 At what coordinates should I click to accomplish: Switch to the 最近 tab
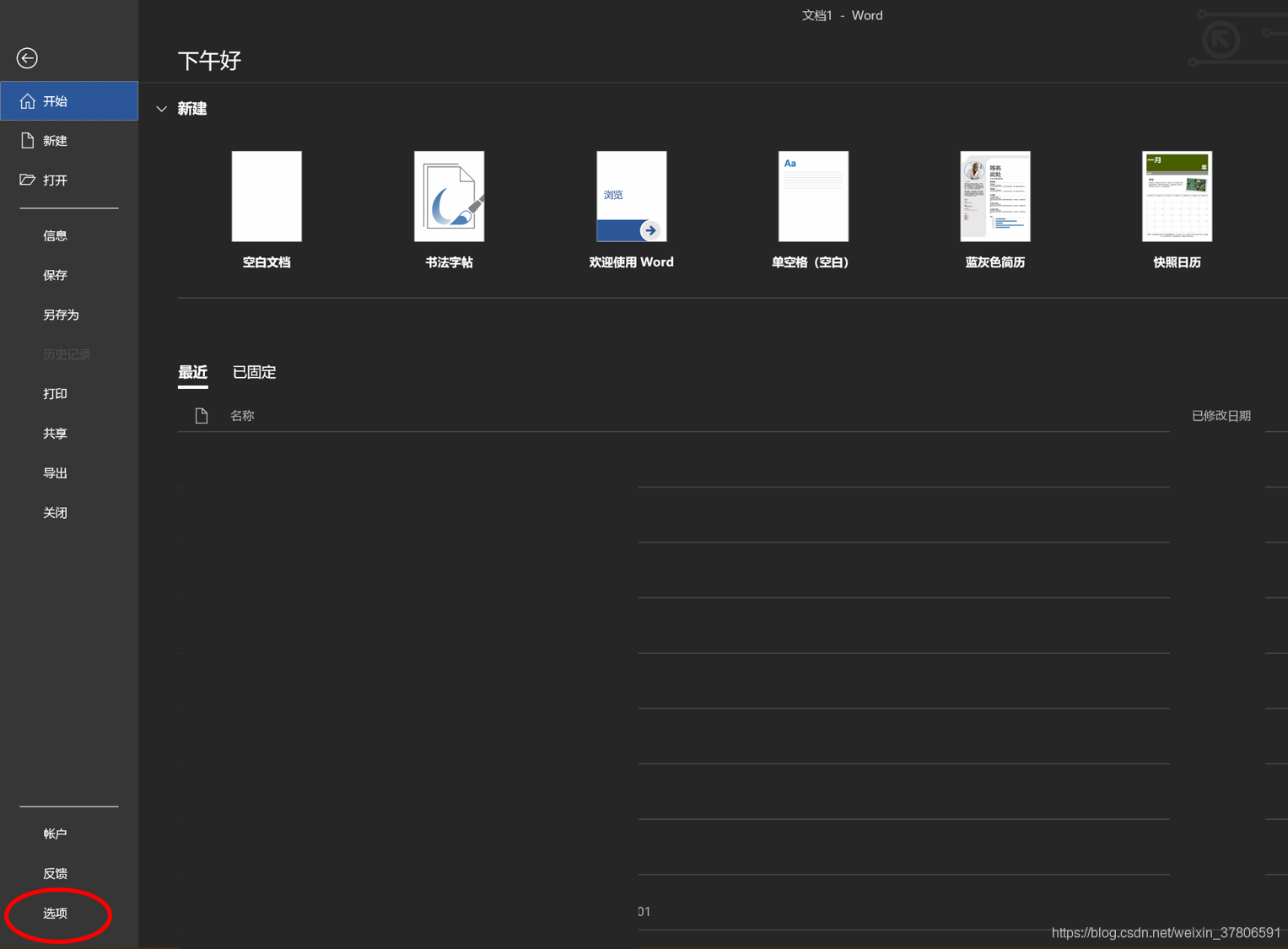tap(192, 372)
